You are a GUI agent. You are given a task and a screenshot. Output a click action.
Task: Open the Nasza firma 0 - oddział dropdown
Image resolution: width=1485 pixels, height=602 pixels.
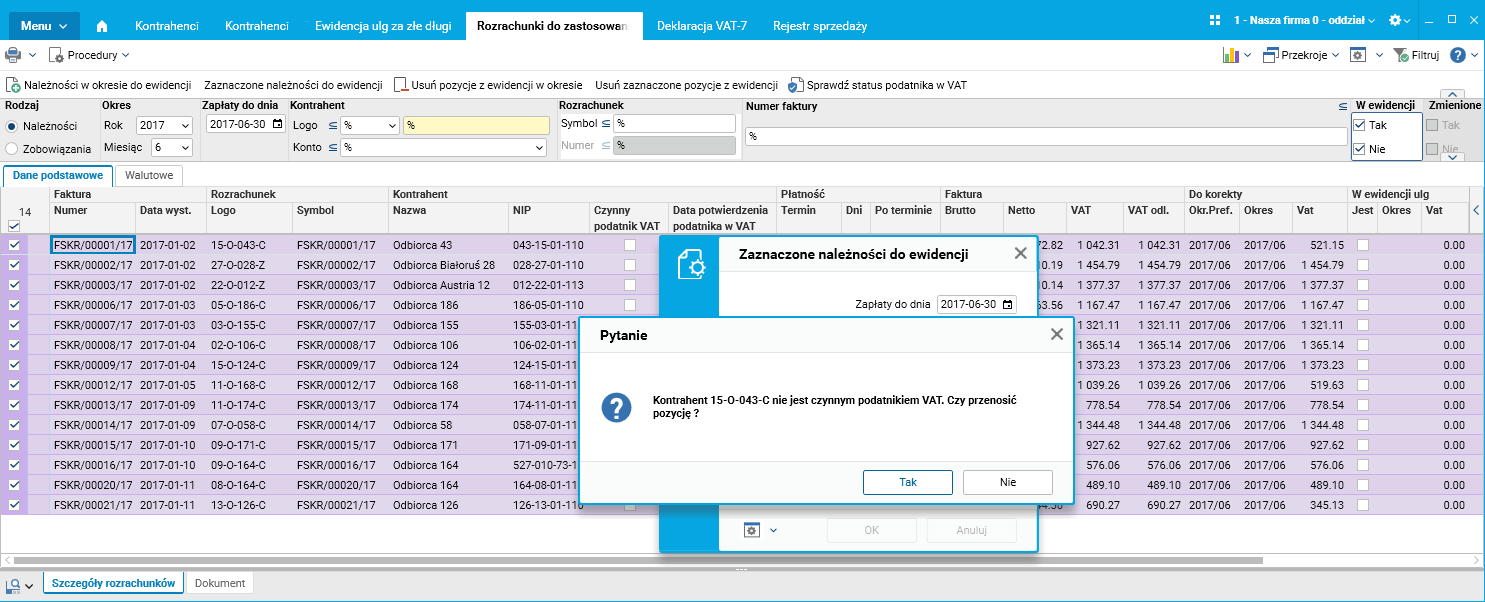(1305, 20)
